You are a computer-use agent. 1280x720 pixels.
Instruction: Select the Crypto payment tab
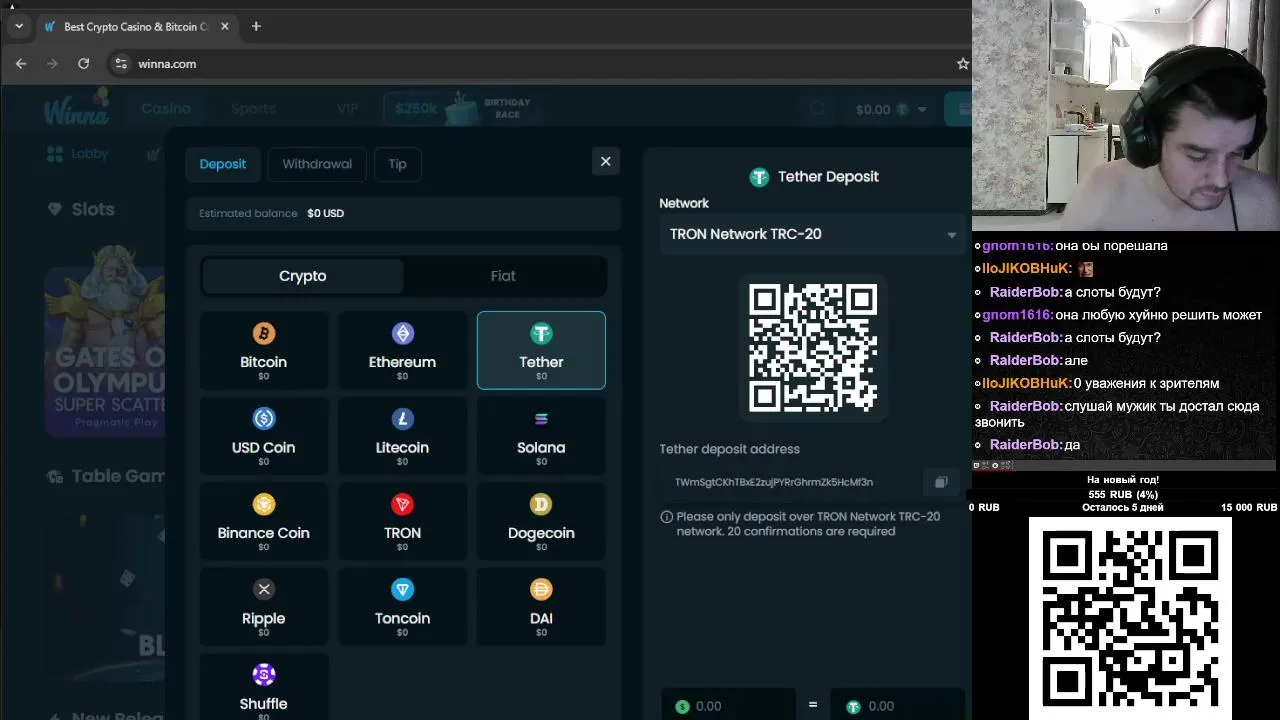[x=302, y=276]
